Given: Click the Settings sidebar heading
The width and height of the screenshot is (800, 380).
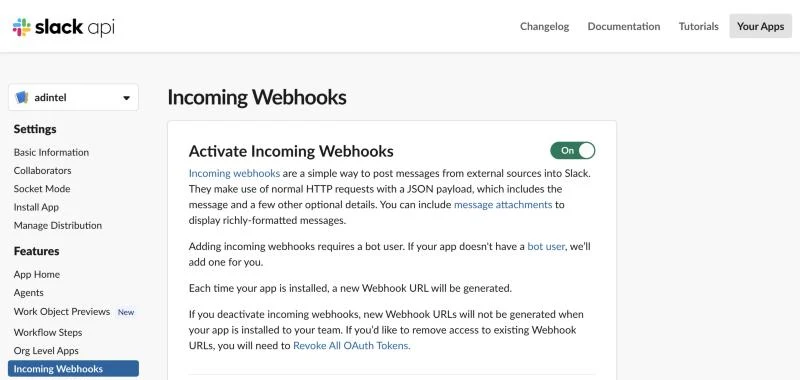Looking at the screenshot, I should 35,129.
